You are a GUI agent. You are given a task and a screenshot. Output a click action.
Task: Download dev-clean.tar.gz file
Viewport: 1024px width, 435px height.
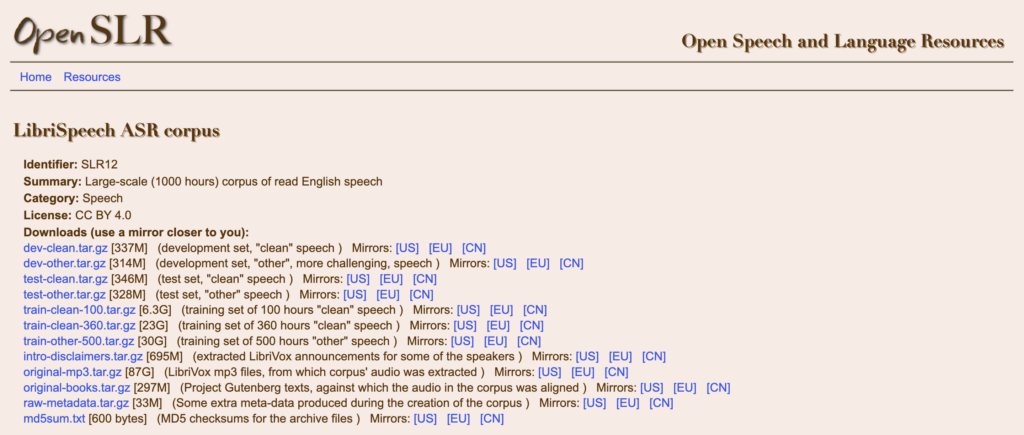(65, 248)
